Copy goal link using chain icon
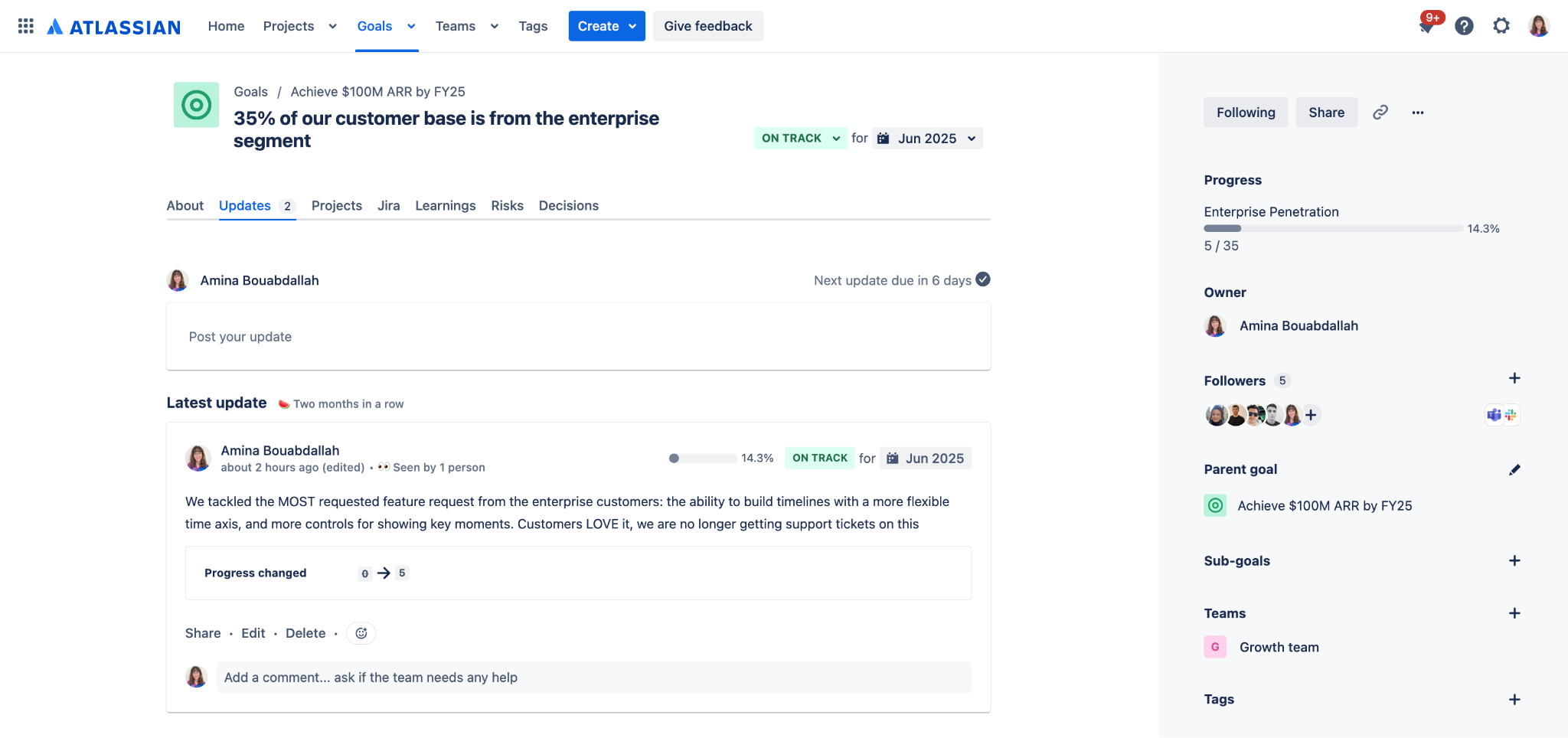The width and height of the screenshot is (1568, 738). [1380, 113]
